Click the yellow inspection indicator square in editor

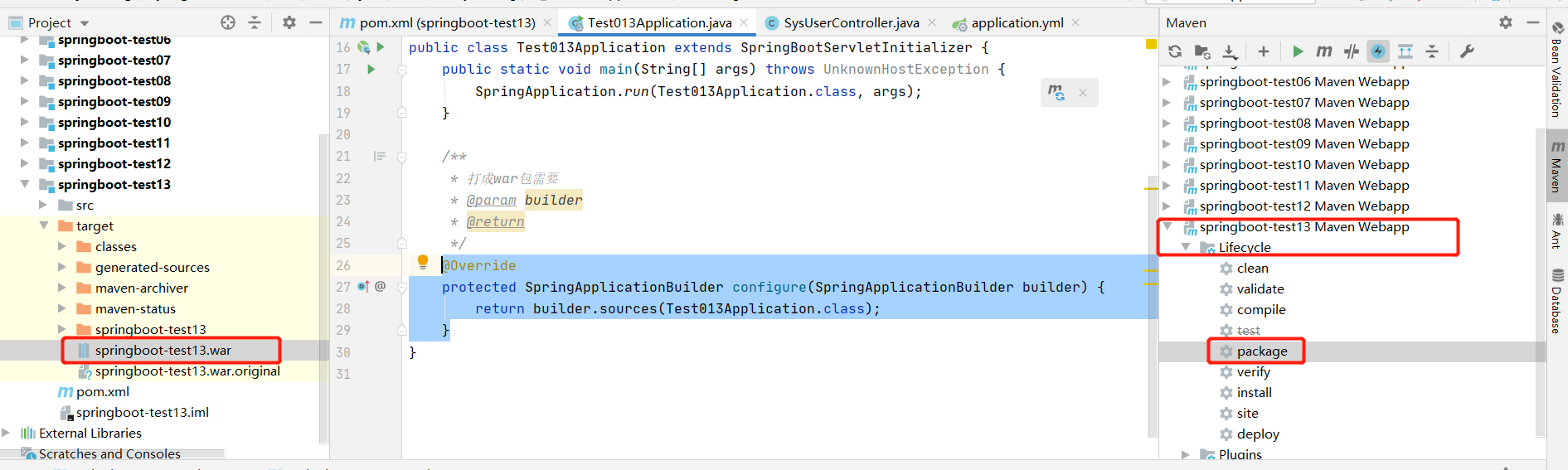tap(1151, 44)
